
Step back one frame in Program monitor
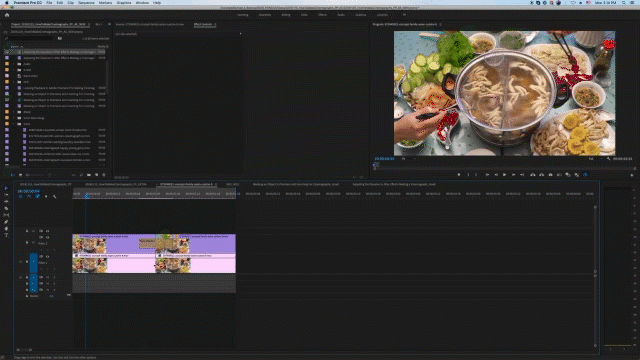[496, 175]
